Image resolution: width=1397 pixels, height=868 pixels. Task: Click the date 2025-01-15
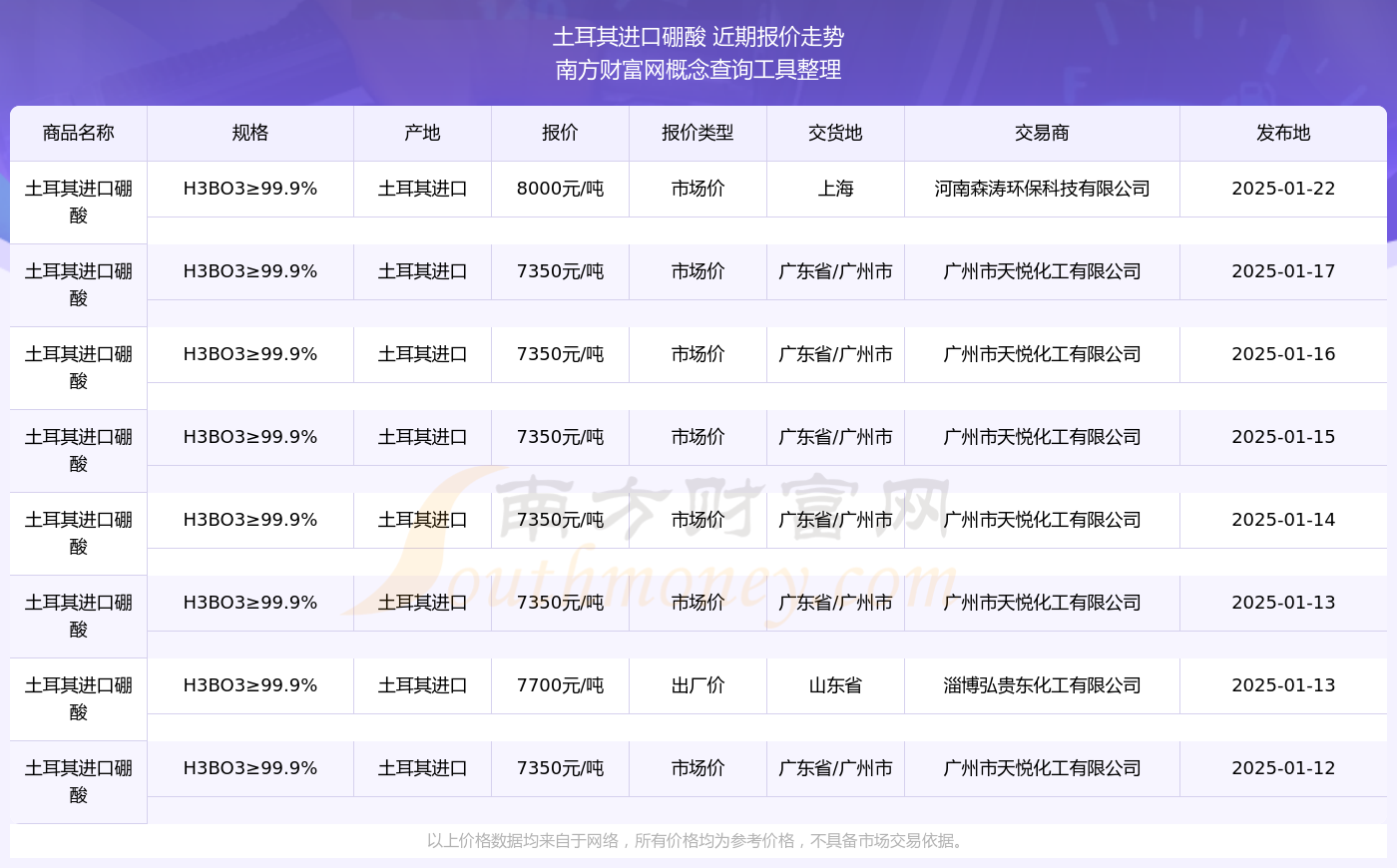click(x=1283, y=437)
